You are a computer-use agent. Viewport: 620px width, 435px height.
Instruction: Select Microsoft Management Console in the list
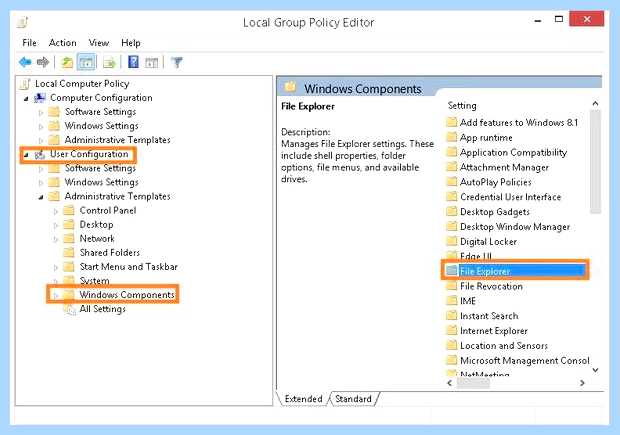tap(524, 360)
